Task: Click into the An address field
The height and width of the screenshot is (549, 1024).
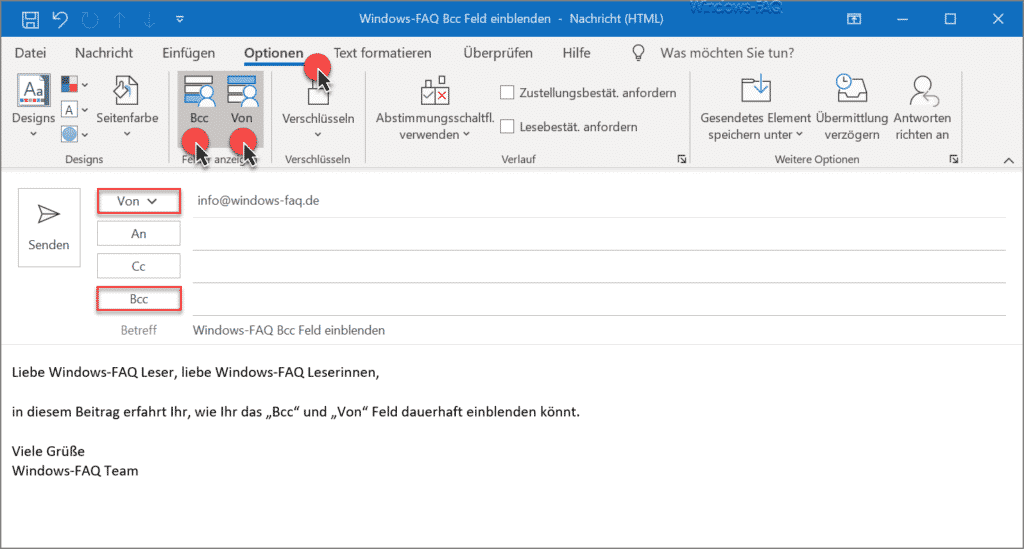Action: 599,235
